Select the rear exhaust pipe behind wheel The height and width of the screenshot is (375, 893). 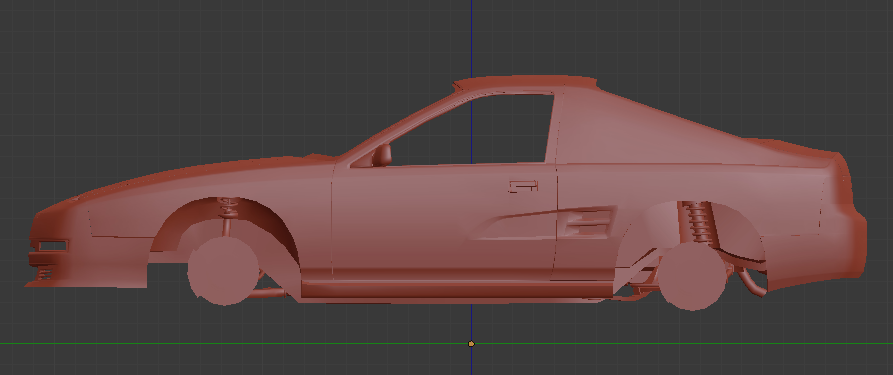(x=751, y=282)
